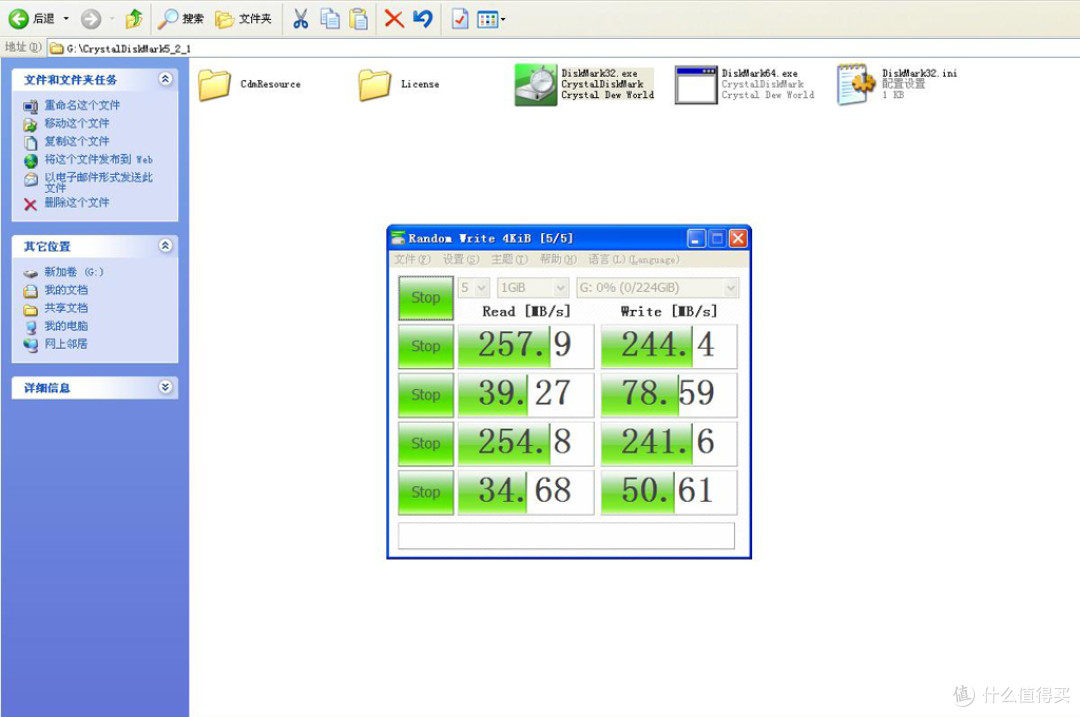Click the Copy toolbar icon

pos(330,19)
